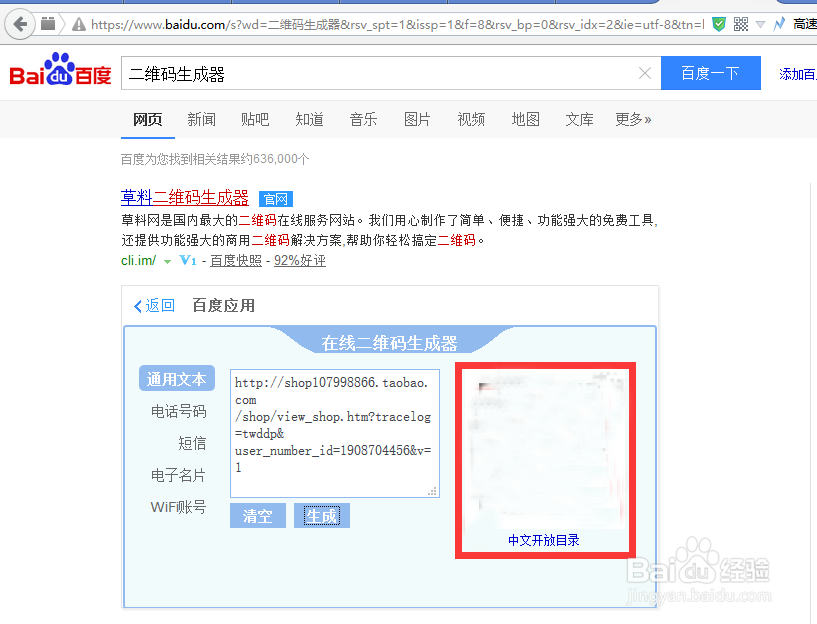The height and width of the screenshot is (624, 817).
Task: Click the cli.im/ green URL
Action: 139,260
